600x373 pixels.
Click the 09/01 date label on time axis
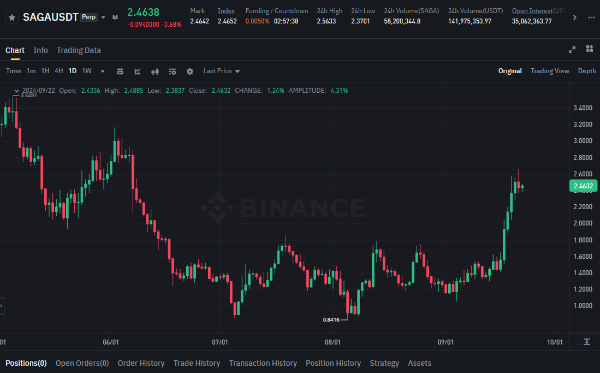pyautogui.click(x=445, y=342)
